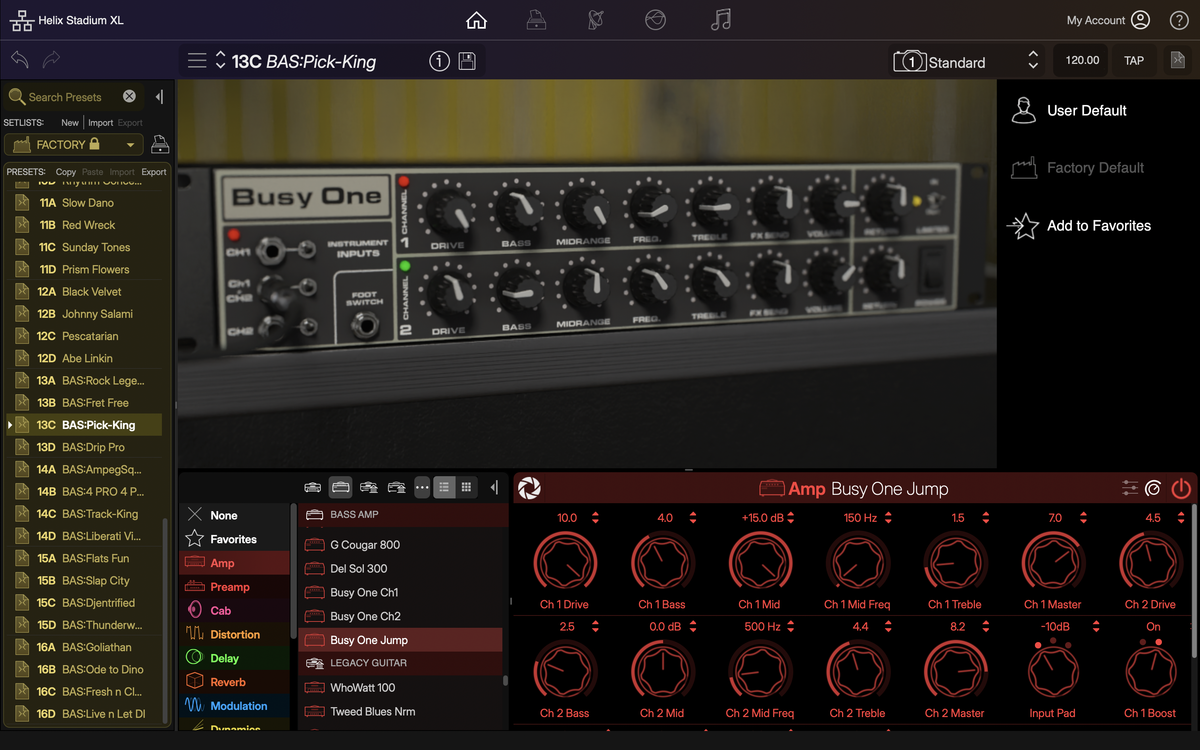
Task: Click the save preset floppy disk icon
Action: point(467,61)
